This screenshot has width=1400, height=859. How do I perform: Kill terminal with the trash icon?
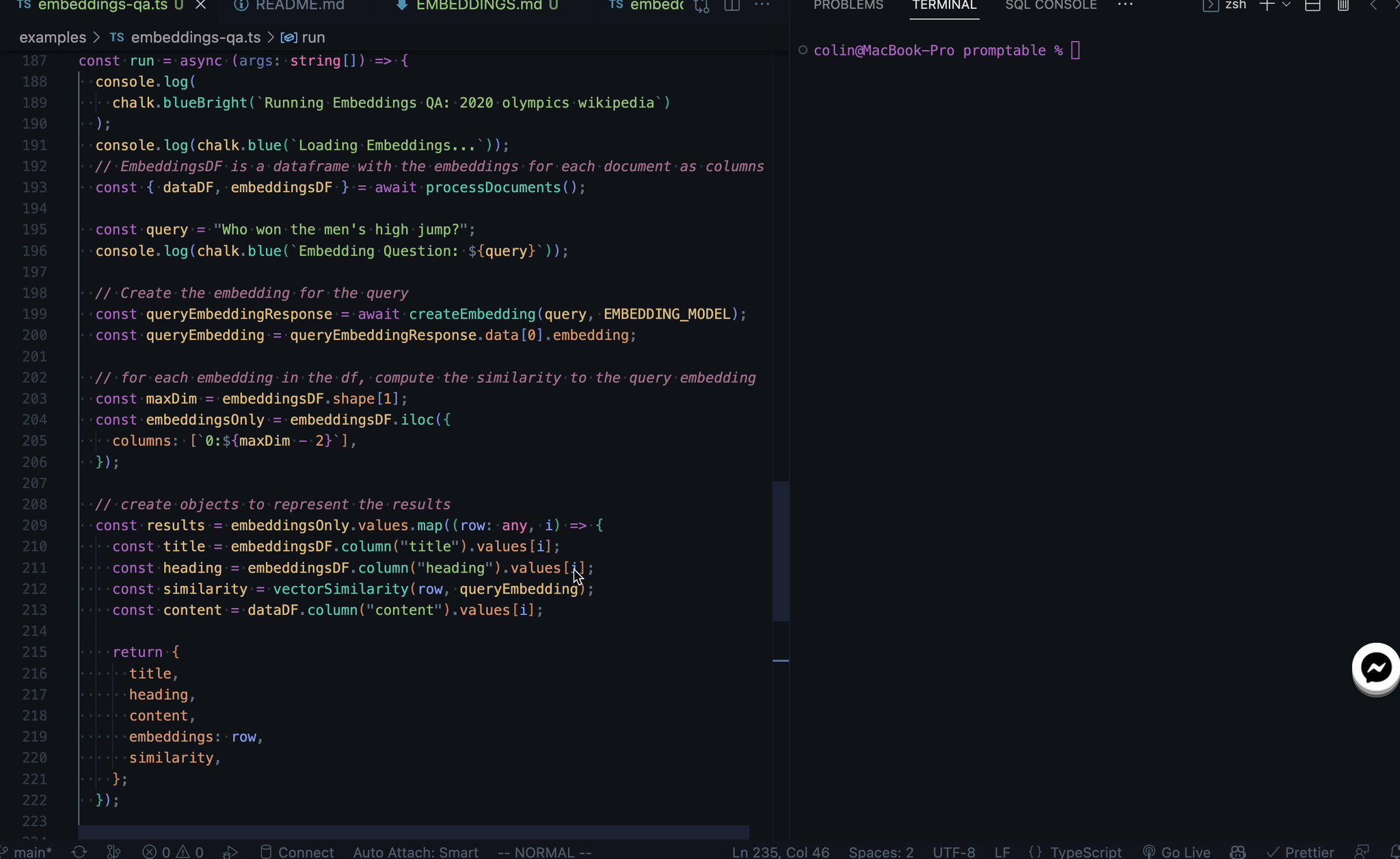pyautogui.click(x=1343, y=5)
